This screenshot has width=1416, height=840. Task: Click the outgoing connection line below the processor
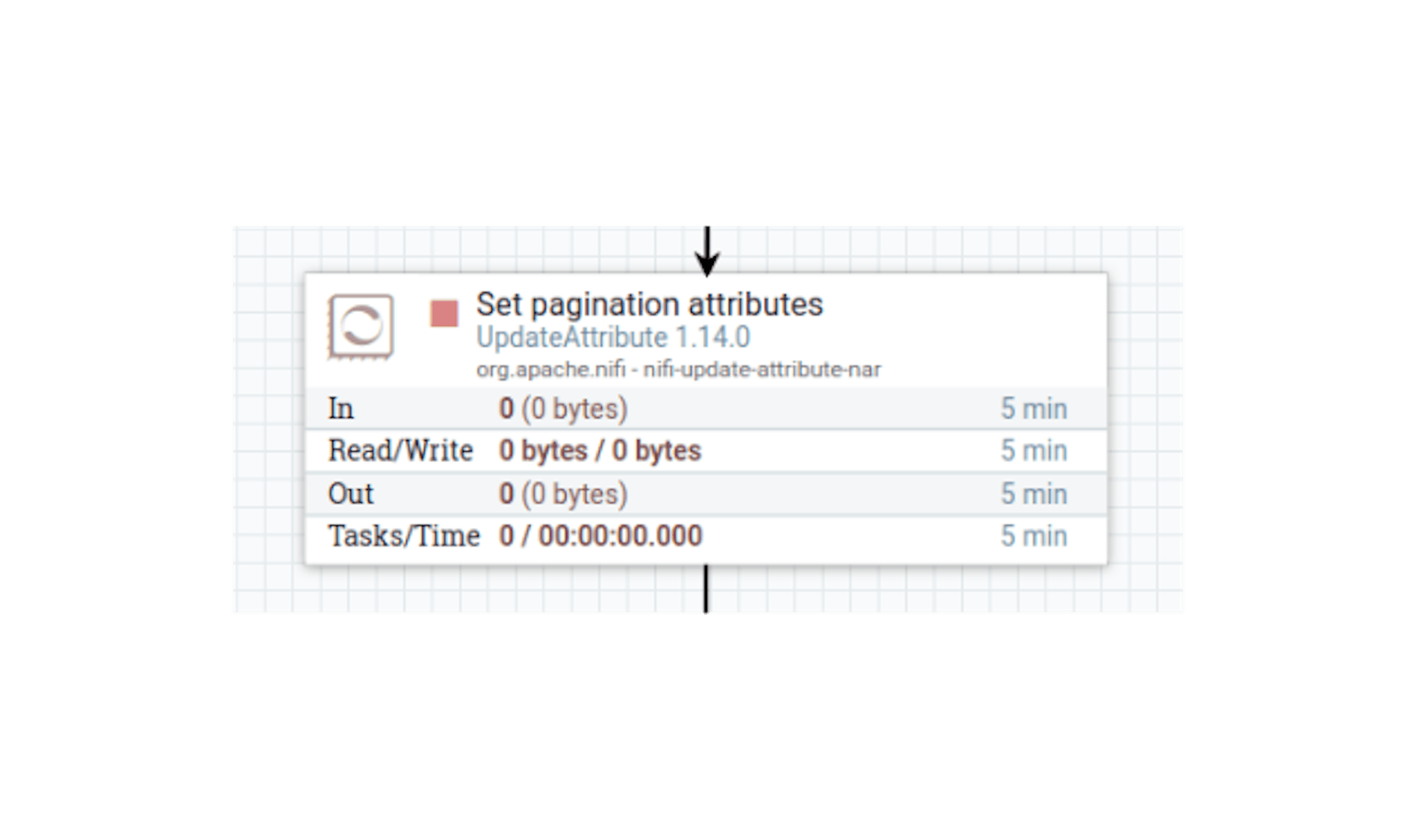tap(707, 590)
